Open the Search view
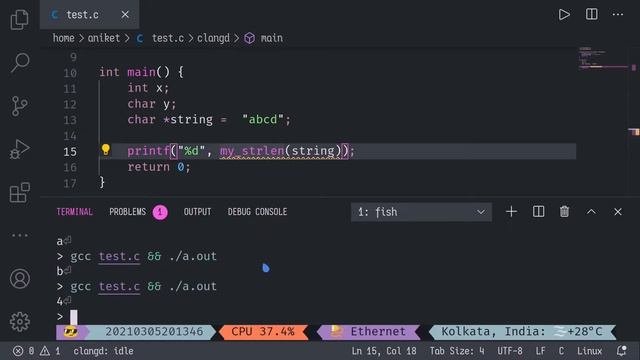This screenshot has width=640, height=360. tap(20, 62)
